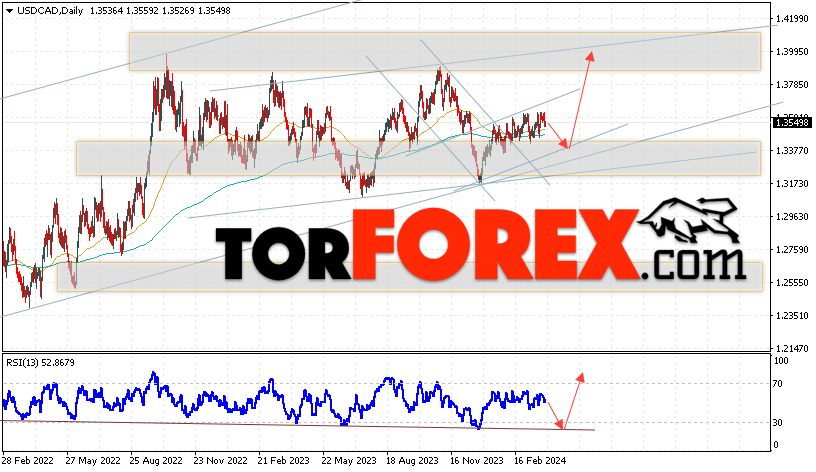Click the 1.41990 price scale value

tap(792, 19)
